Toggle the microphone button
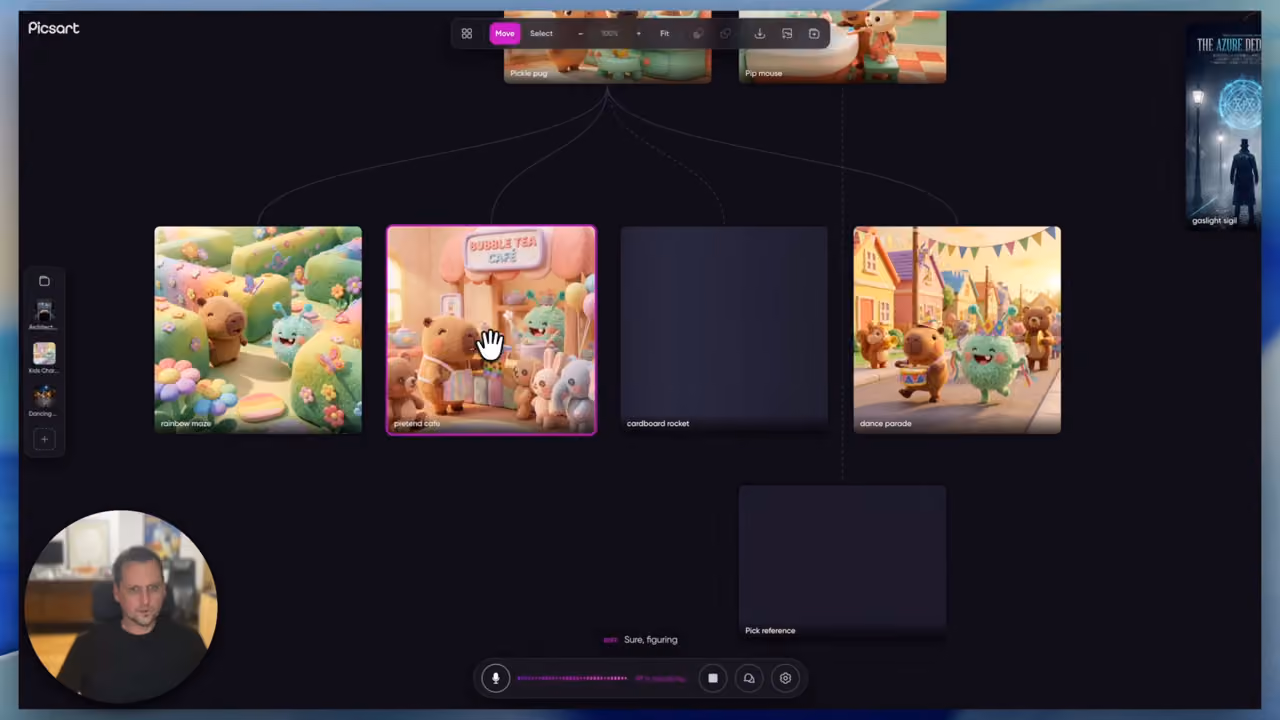1280x720 pixels. tap(495, 678)
